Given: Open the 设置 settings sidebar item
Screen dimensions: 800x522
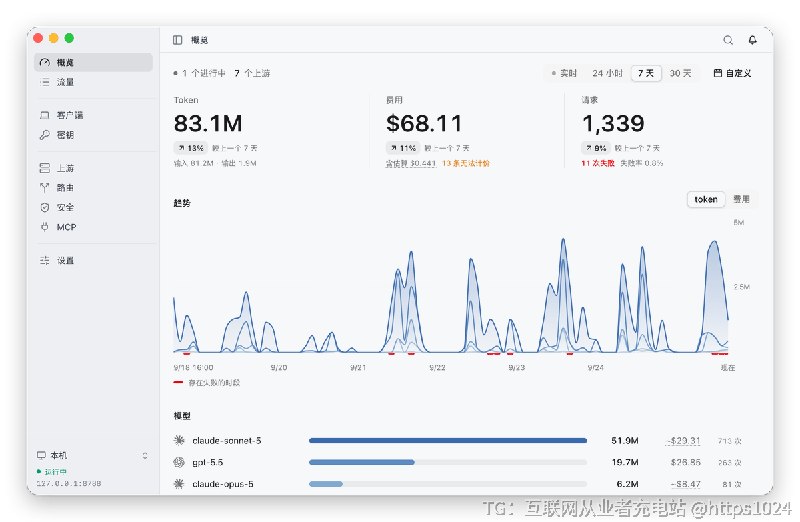Looking at the screenshot, I should point(93,260).
